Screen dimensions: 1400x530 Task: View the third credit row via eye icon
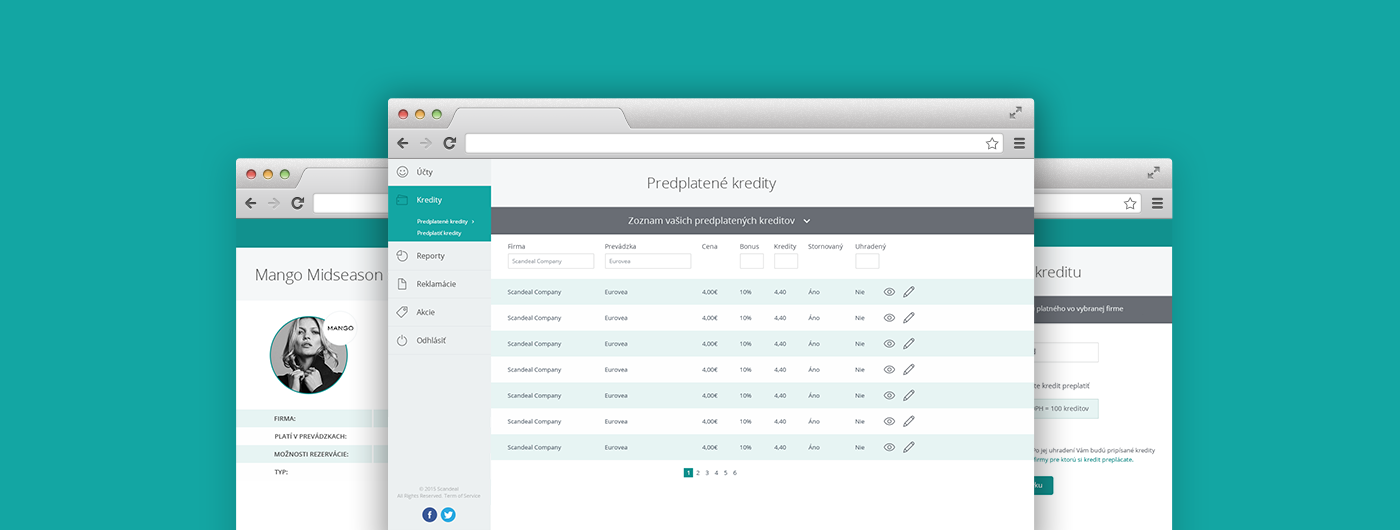889,343
